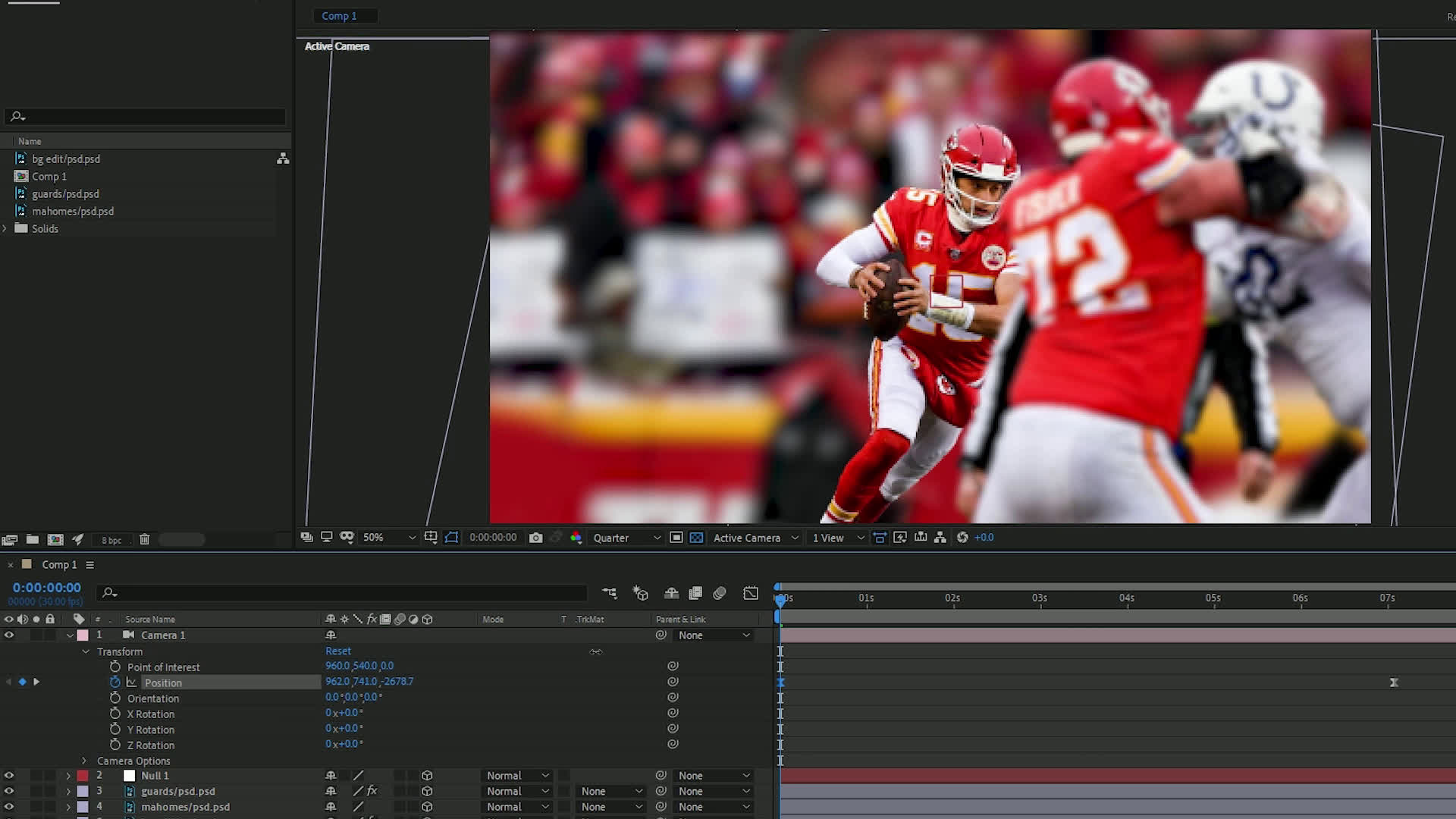This screenshot has width=1456, height=819.
Task: Click Reset Exposure icon next to +0.0
Action: (962, 538)
